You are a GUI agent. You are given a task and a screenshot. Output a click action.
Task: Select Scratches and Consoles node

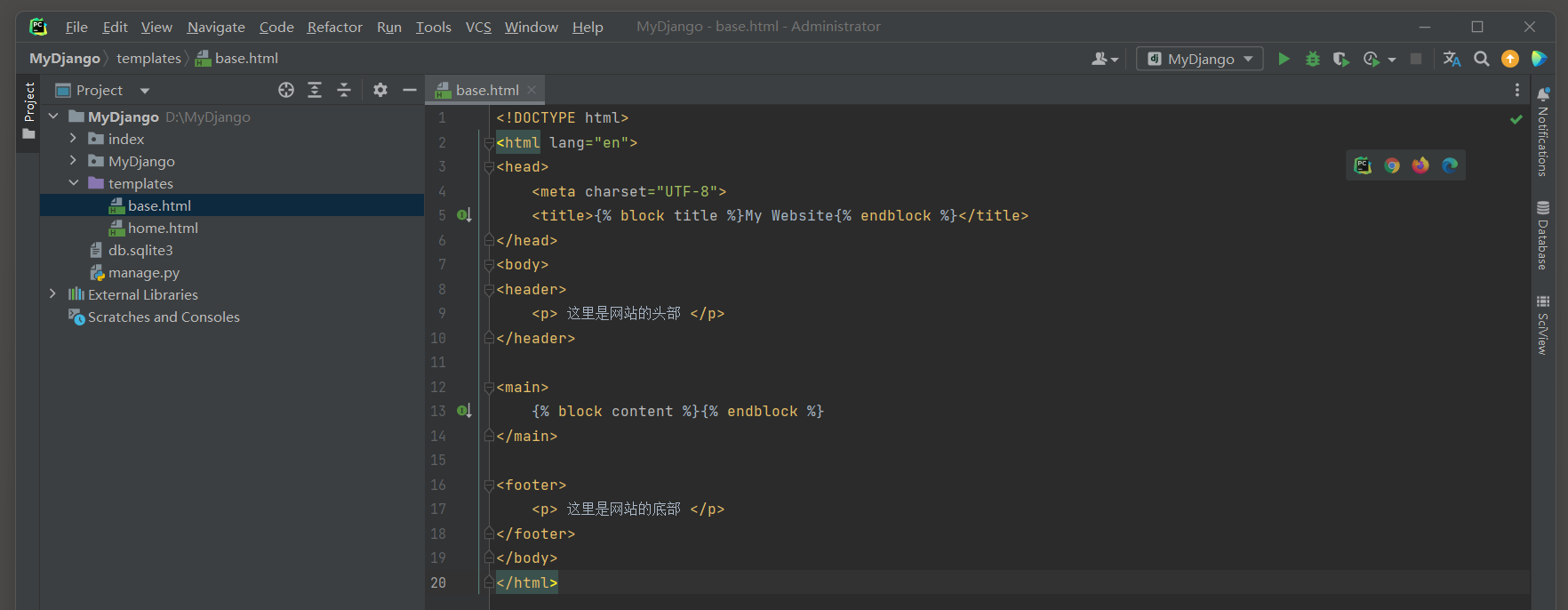pos(164,317)
